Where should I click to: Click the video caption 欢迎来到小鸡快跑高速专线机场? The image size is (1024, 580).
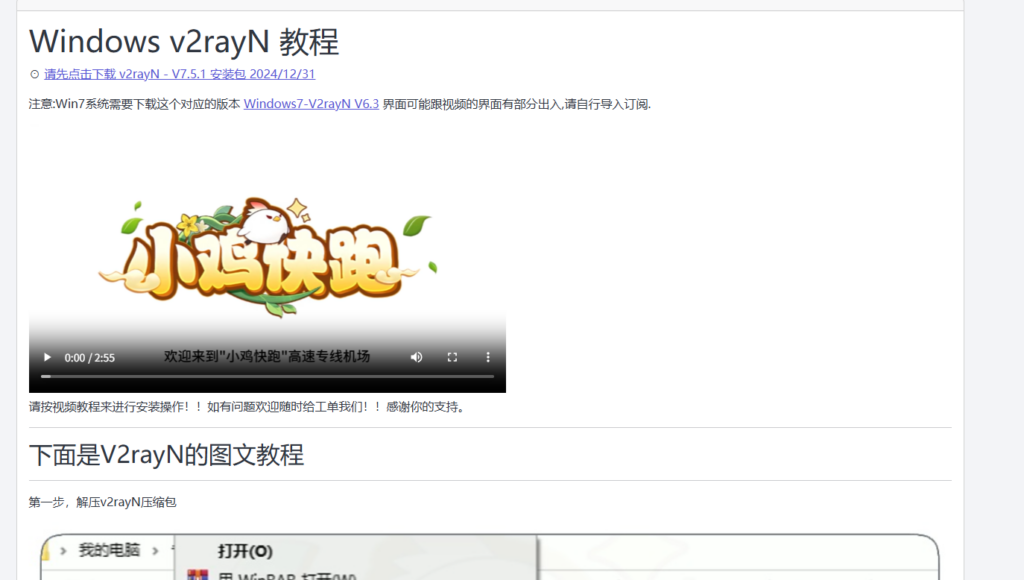click(267, 356)
